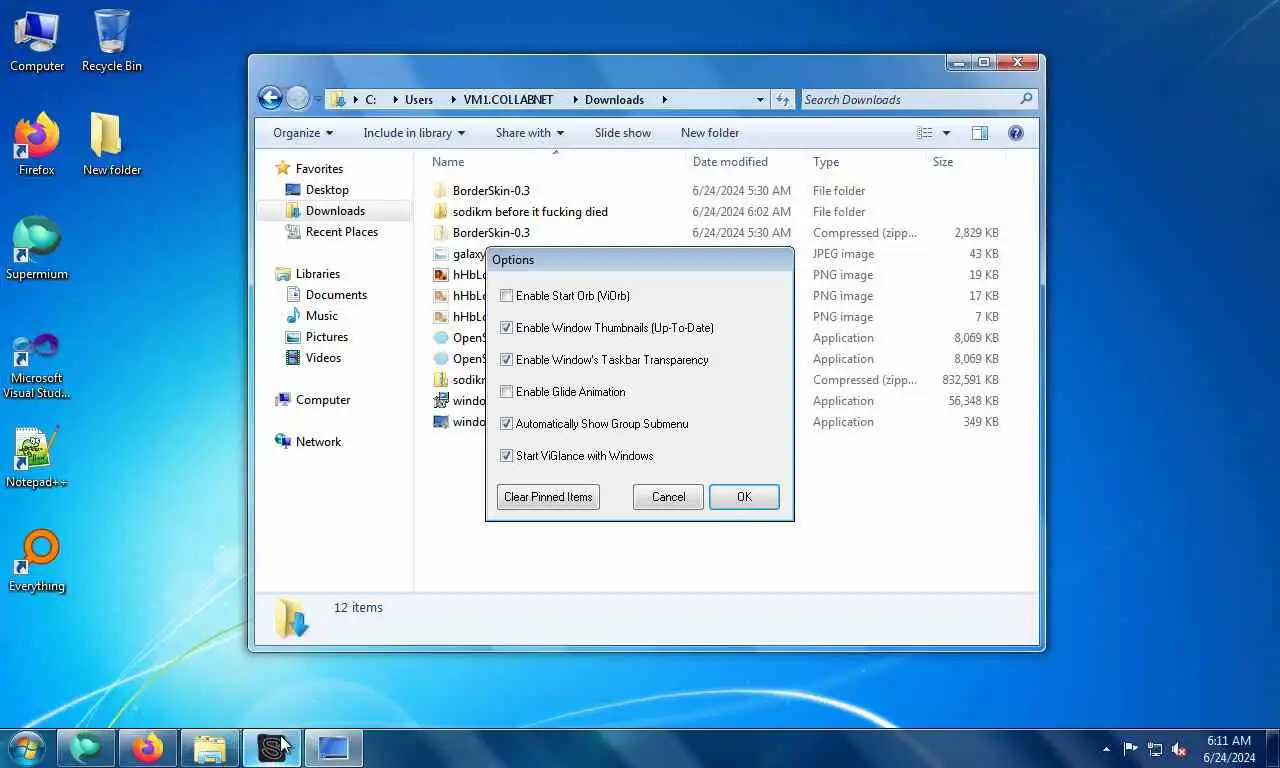Open Computer desktop icon
This screenshot has width=1280, height=768.
tap(37, 41)
